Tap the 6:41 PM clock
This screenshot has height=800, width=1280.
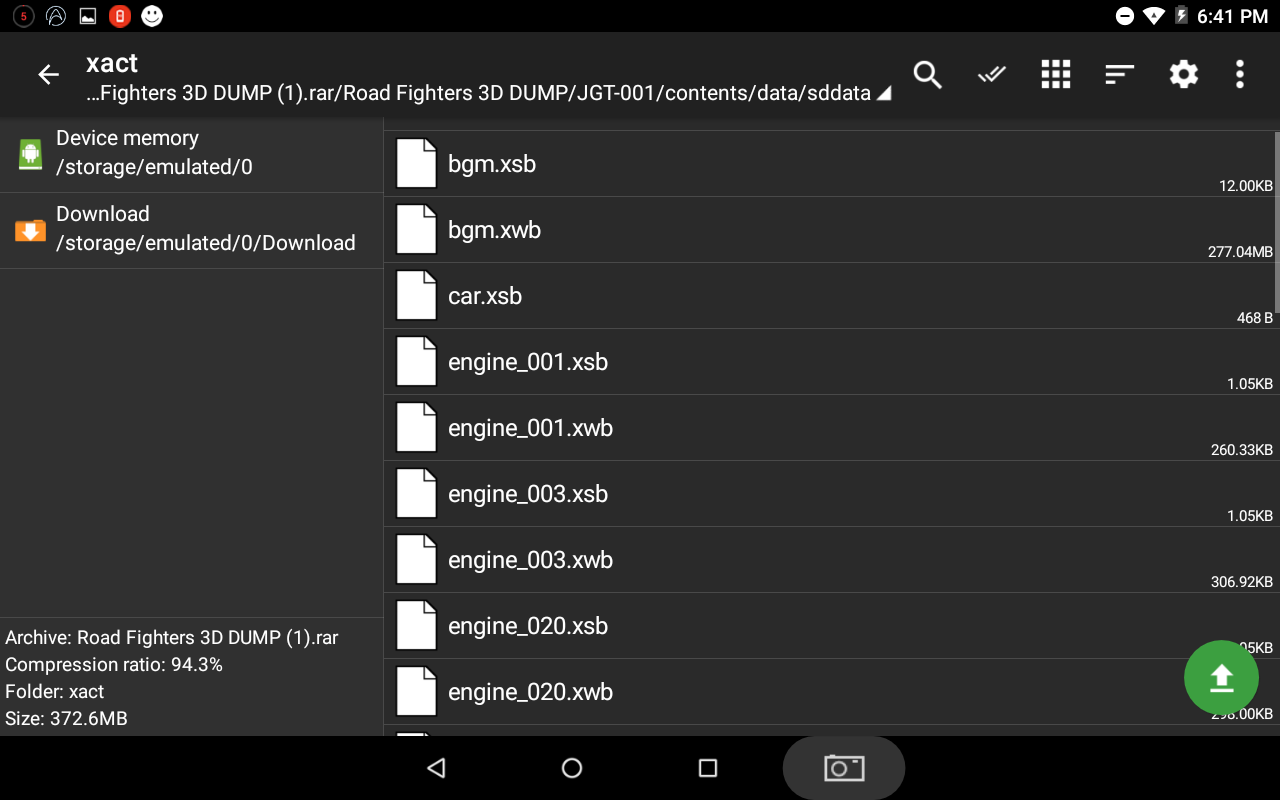pyautogui.click(x=1232, y=16)
